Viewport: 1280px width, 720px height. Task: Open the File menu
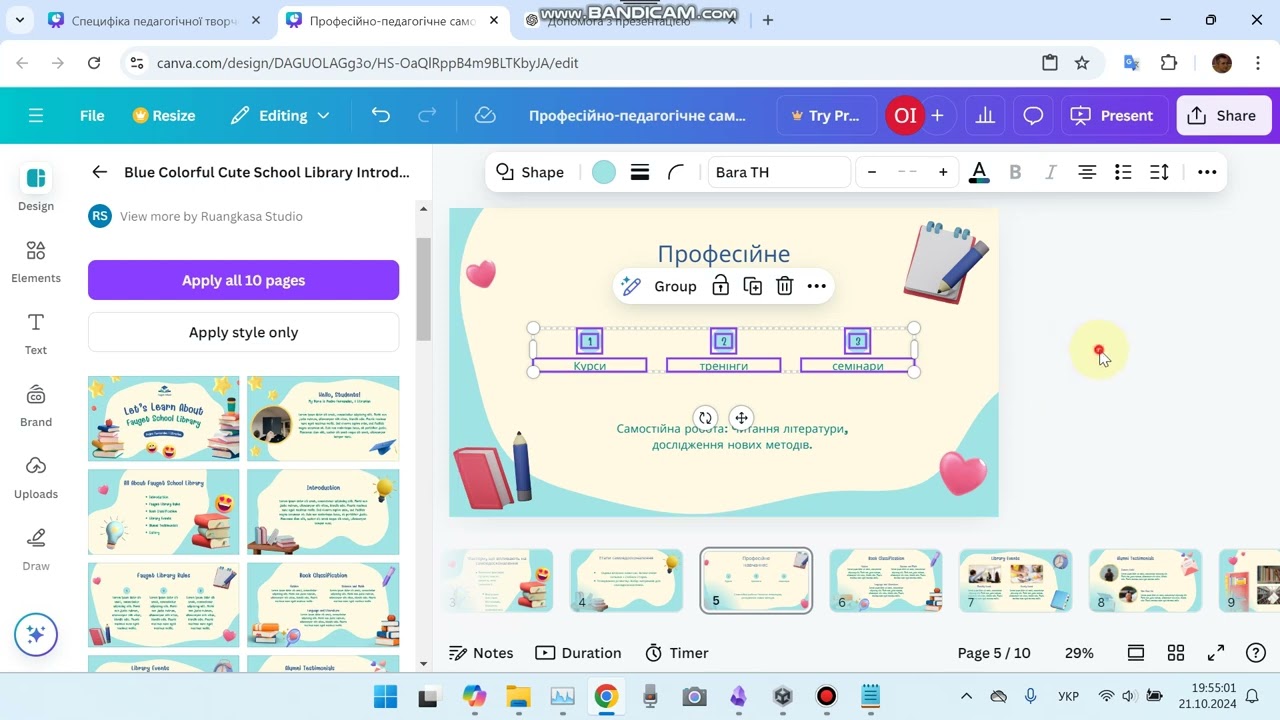click(92, 116)
